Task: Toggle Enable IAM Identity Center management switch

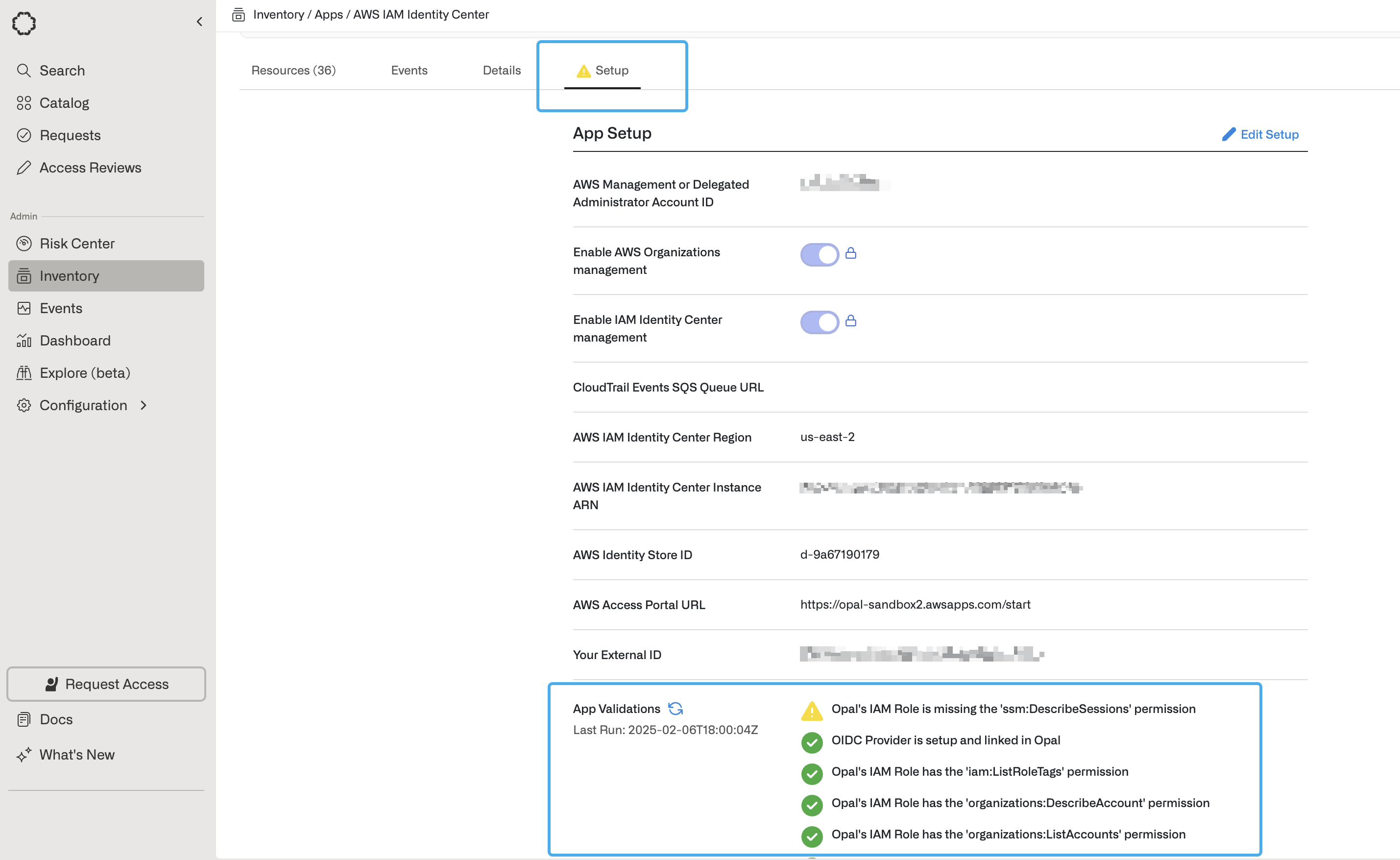Action: click(x=819, y=322)
